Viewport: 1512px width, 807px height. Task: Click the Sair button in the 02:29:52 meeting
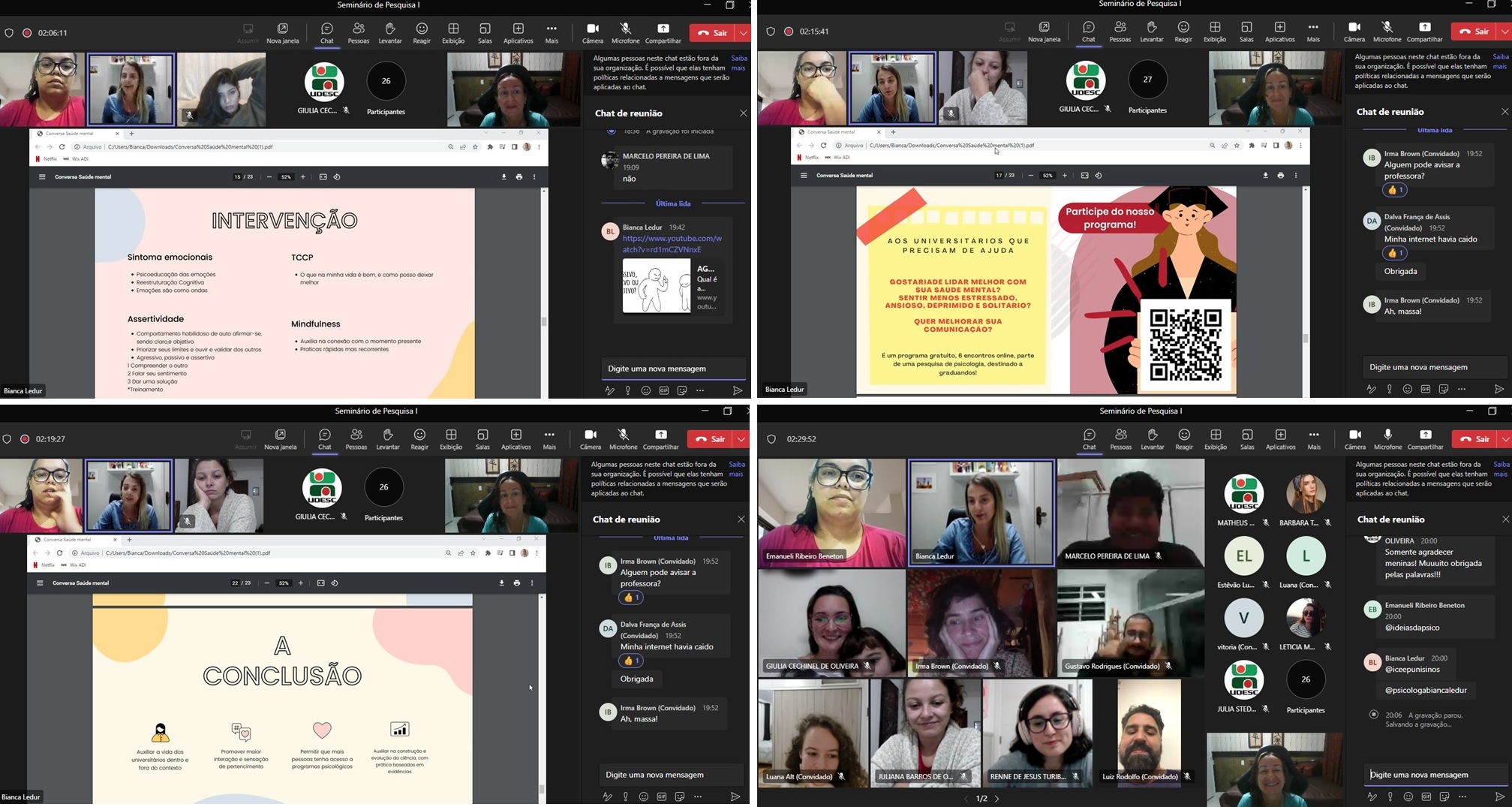tap(1474, 439)
